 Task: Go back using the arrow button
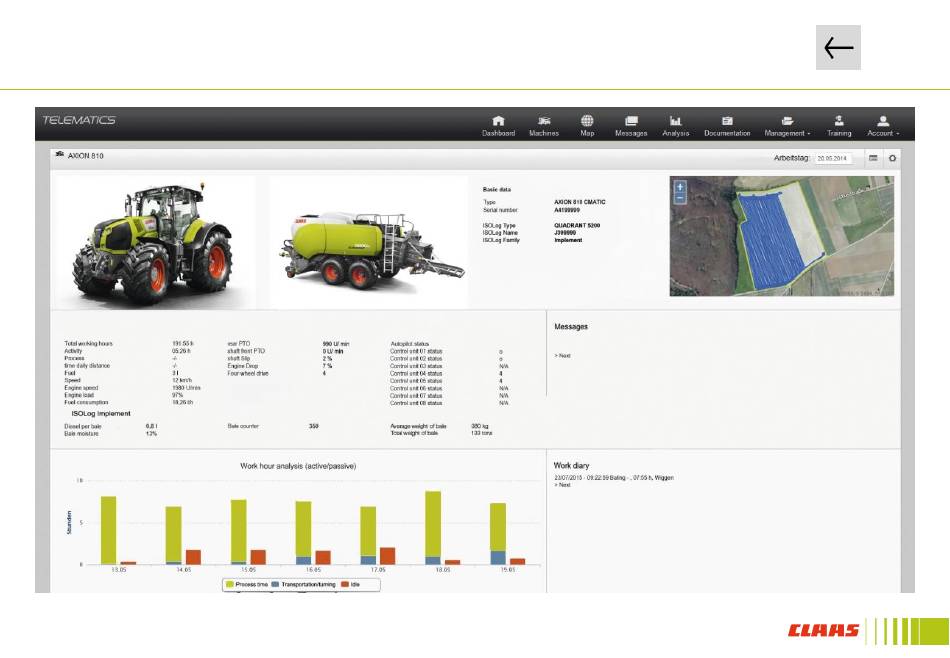pos(838,47)
